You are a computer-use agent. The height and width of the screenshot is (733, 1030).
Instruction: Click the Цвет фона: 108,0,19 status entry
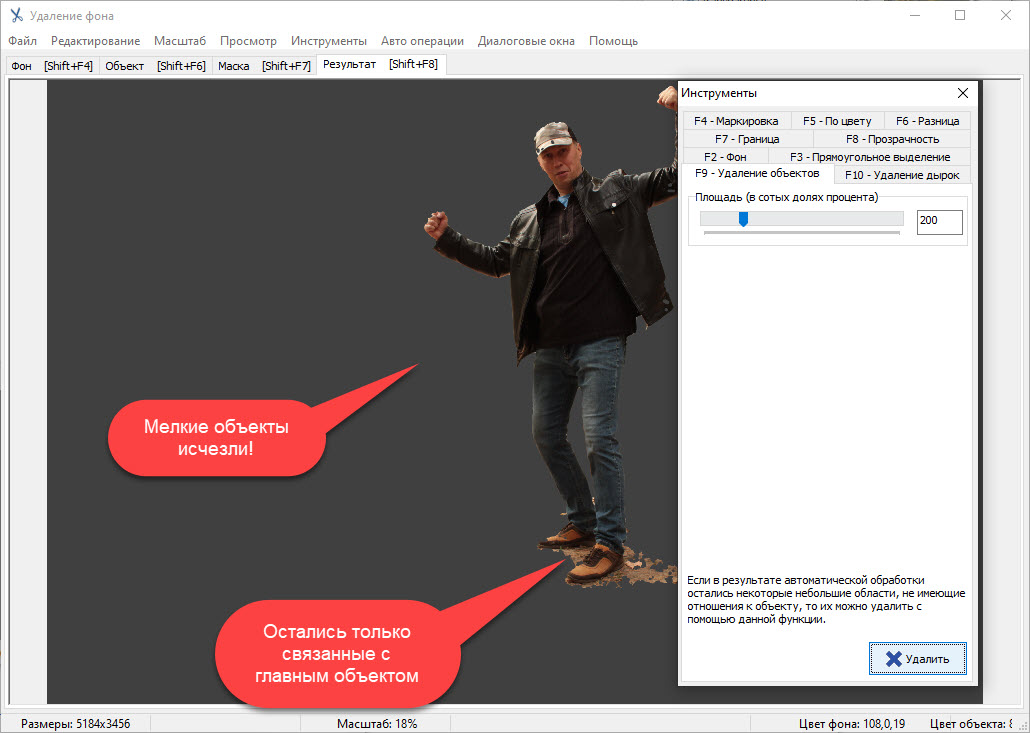(x=851, y=724)
